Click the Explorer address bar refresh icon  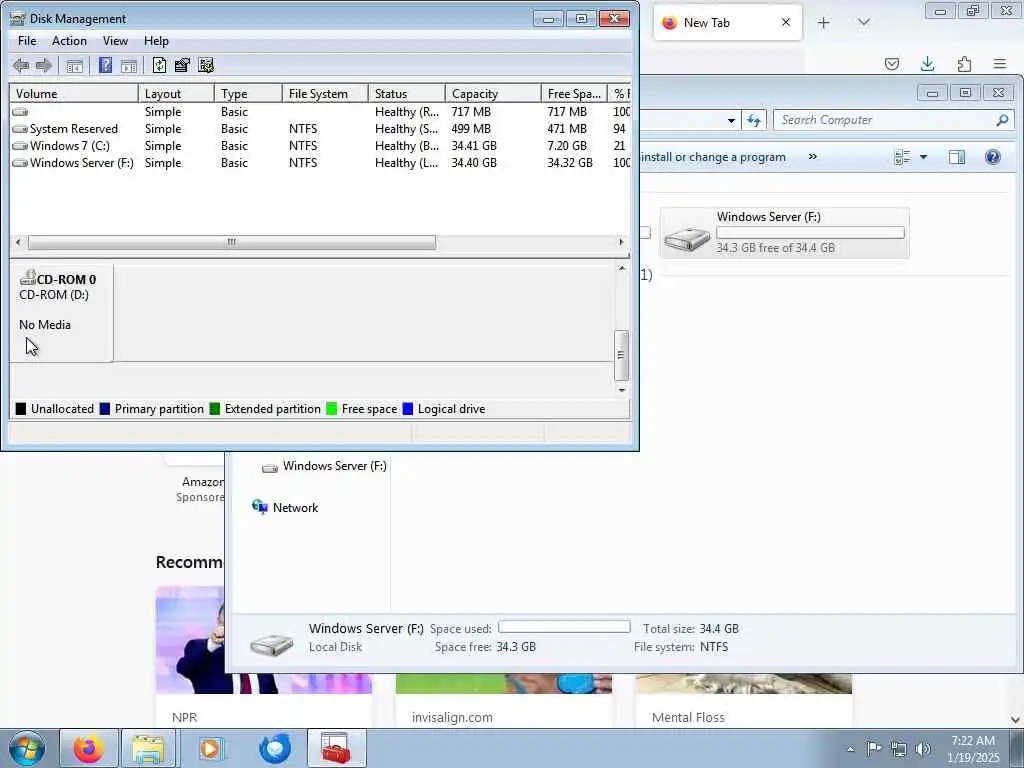(x=754, y=120)
